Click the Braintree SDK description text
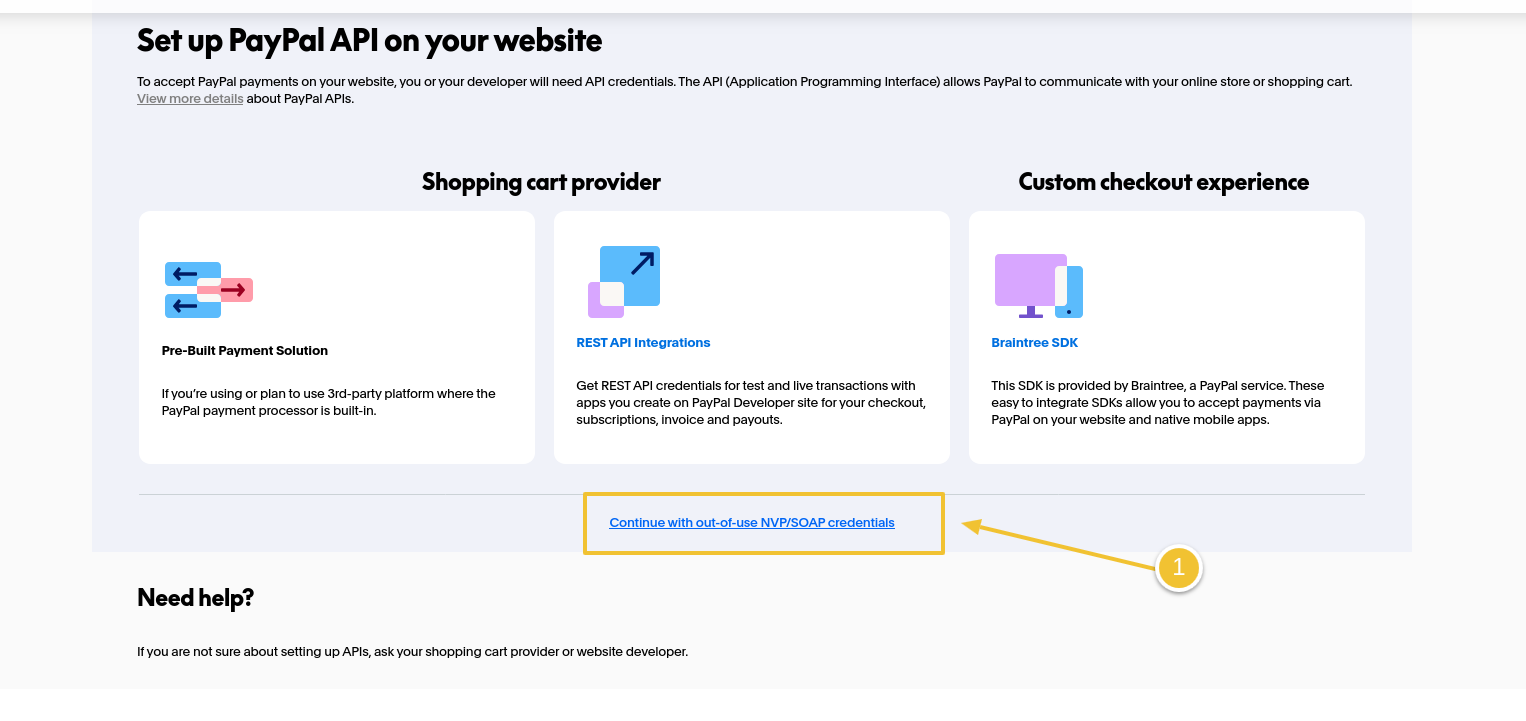This screenshot has height=721, width=1526. [x=1158, y=402]
